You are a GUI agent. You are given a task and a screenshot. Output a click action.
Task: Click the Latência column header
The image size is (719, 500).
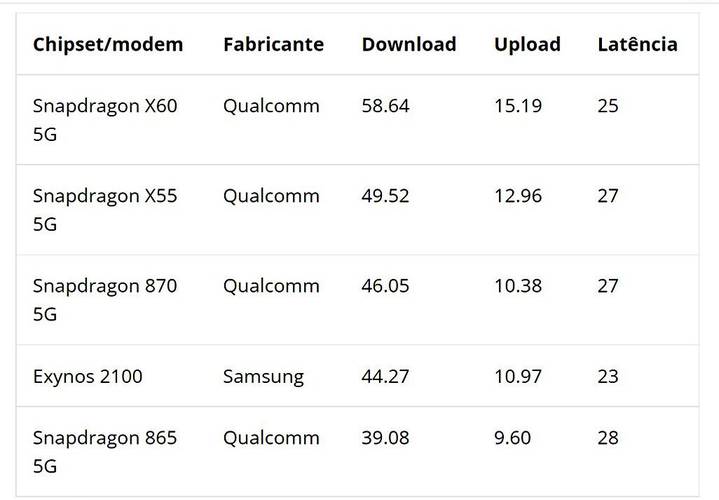pos(638,44)
